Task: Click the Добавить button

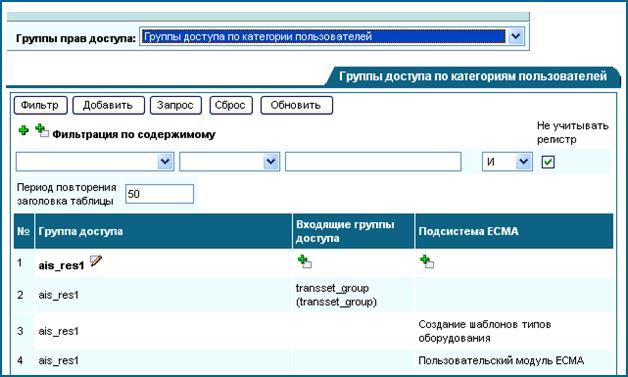Action: pos(108,105)
